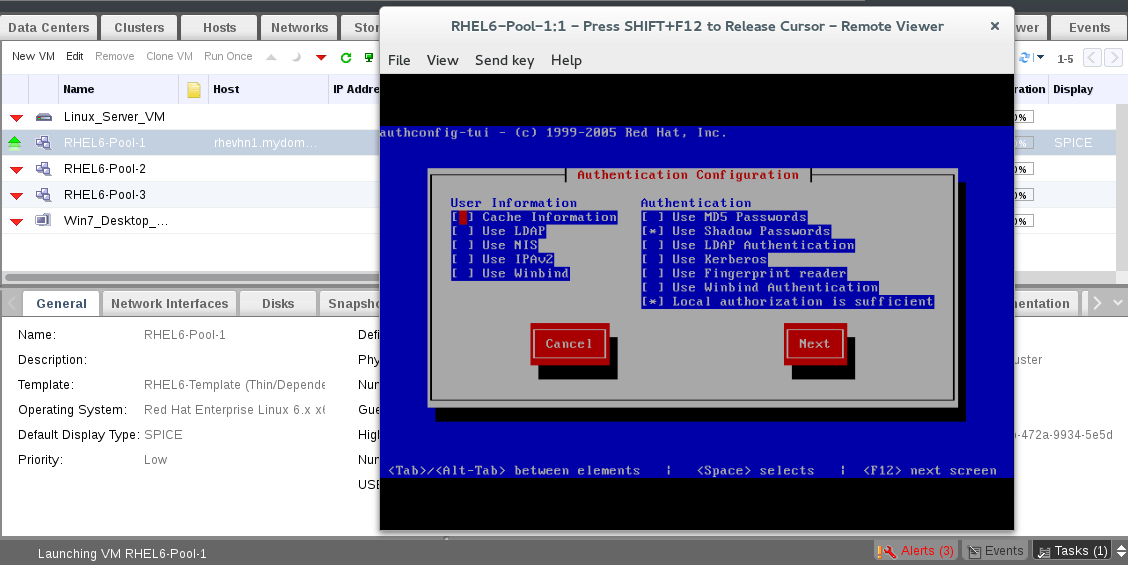Click the RHEL6-Pool-1 green running status icon
Screen dimensions: 1128x565
[x=15, y=143]
